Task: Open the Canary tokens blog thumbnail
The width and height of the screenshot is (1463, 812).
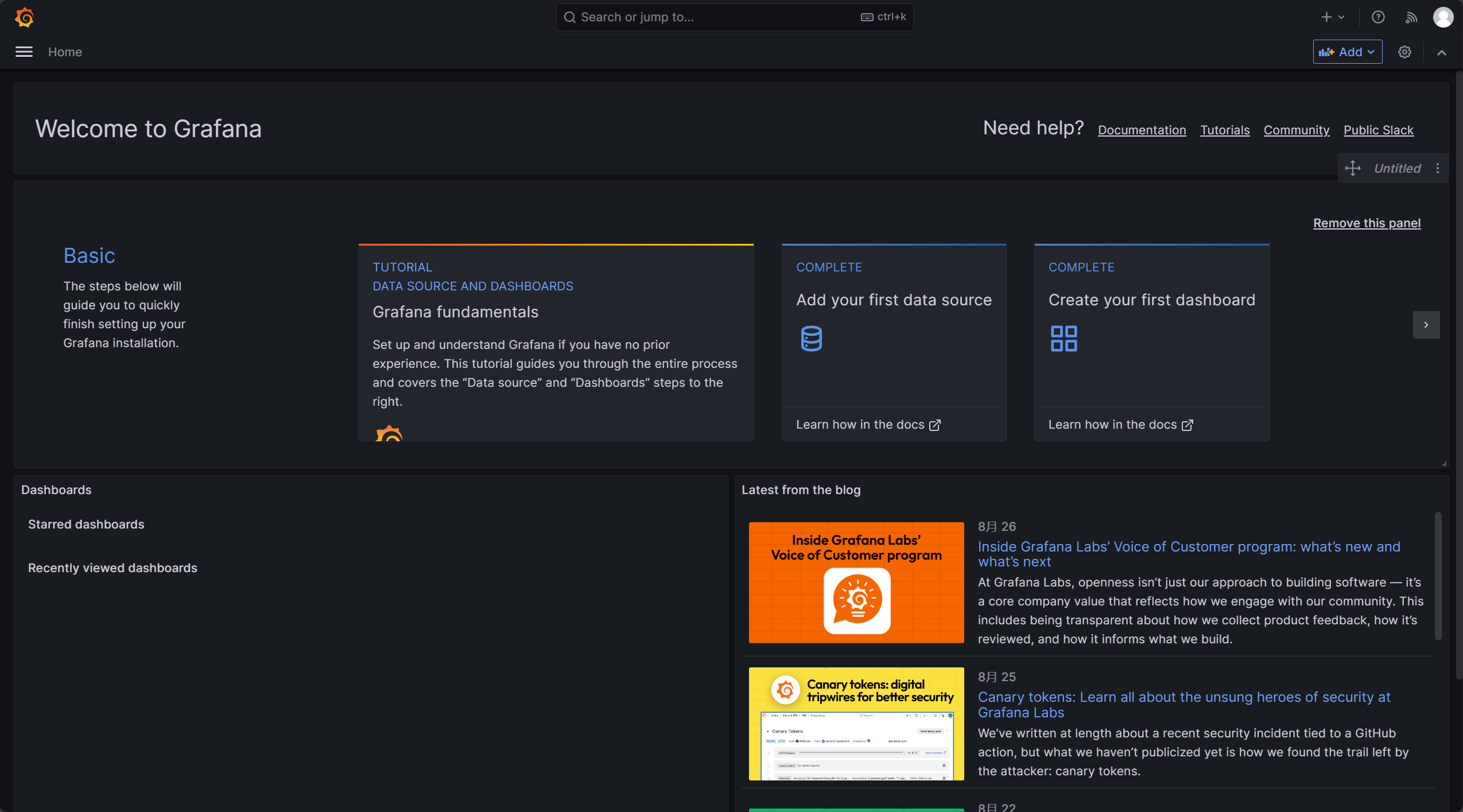Action: point(856,724)
